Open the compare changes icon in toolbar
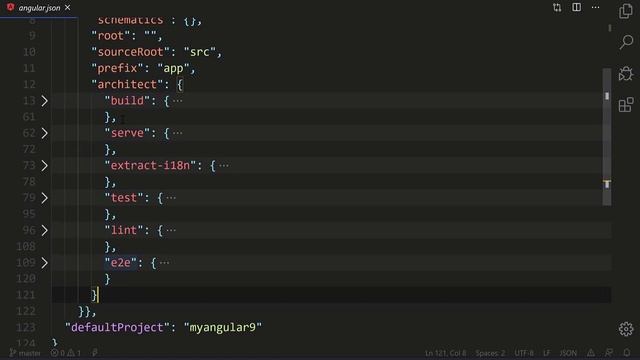The width and height of the screenshot is (640, 360). click(x=557, y=7)
